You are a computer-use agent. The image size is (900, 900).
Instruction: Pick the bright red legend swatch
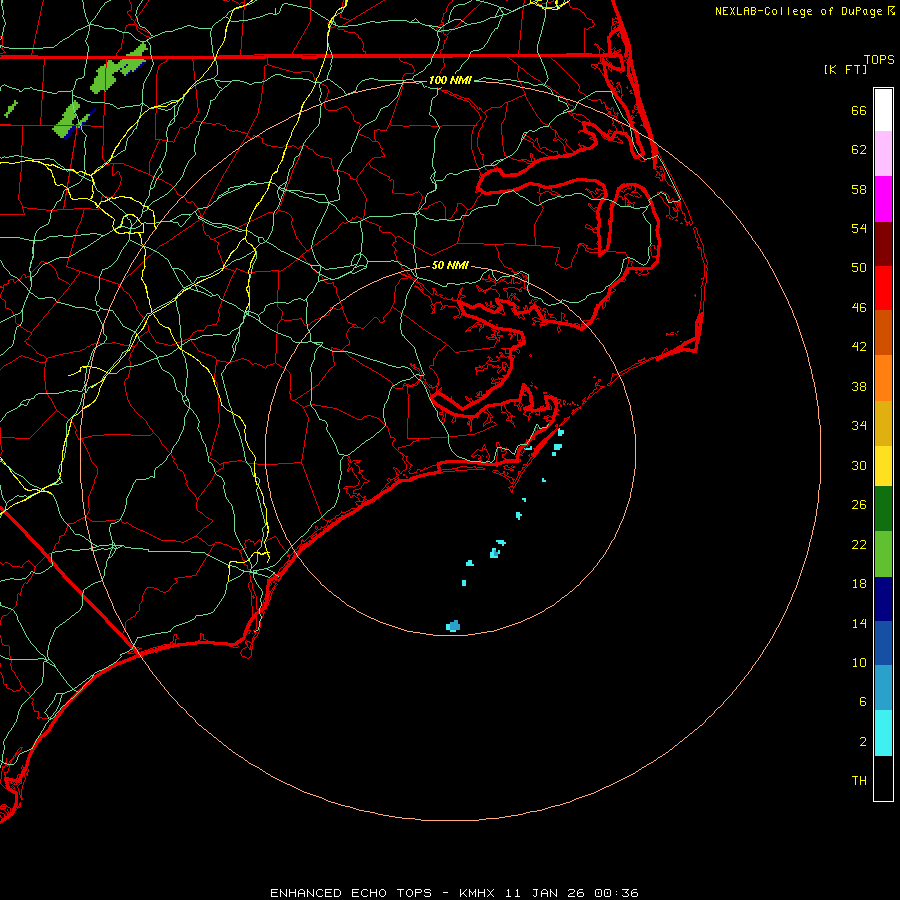[x=883, y=288]
